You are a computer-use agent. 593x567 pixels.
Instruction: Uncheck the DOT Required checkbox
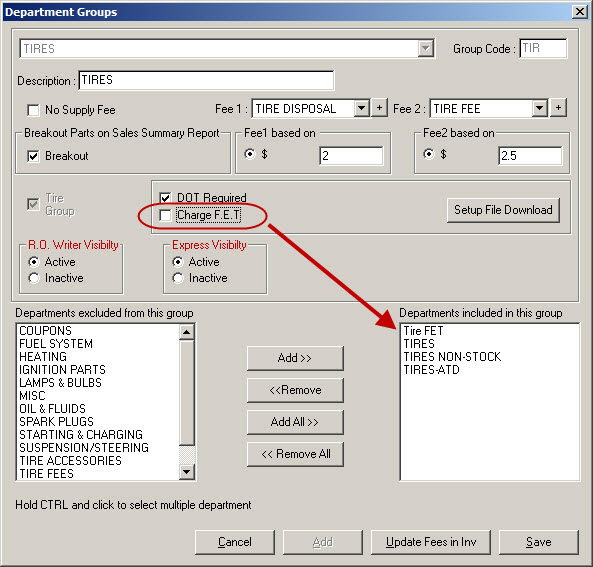(165, 198)
